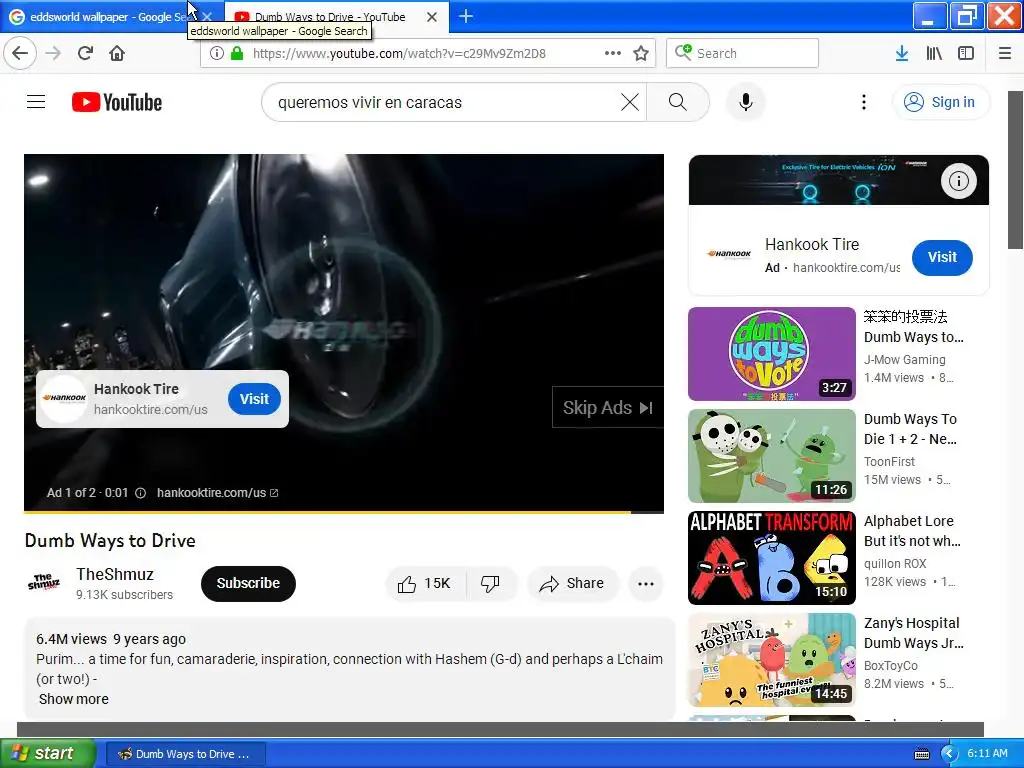
Task: Click the keyboard icon in the system tray
Action: (921, 754)
